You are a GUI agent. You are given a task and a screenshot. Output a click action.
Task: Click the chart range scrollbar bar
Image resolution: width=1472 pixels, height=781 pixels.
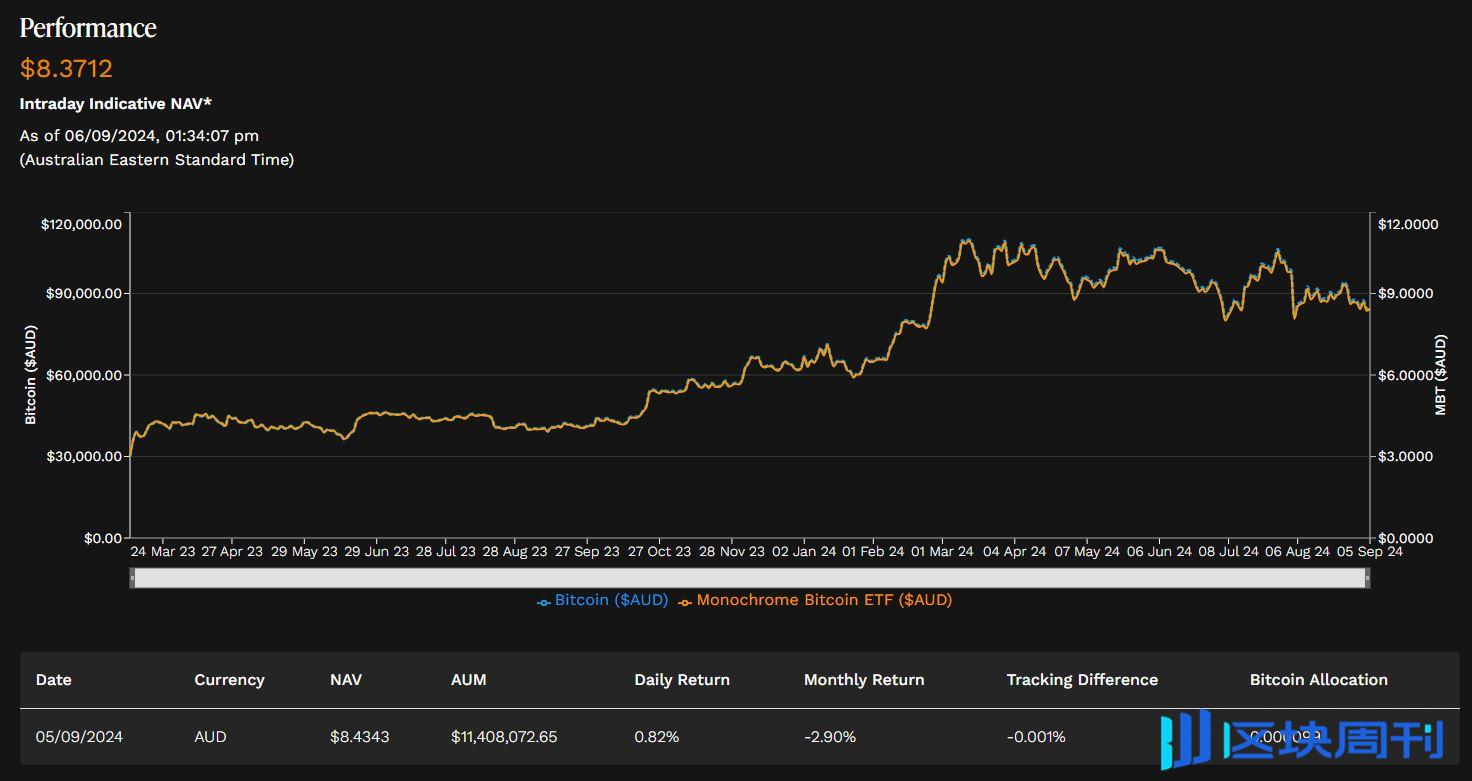750,578
